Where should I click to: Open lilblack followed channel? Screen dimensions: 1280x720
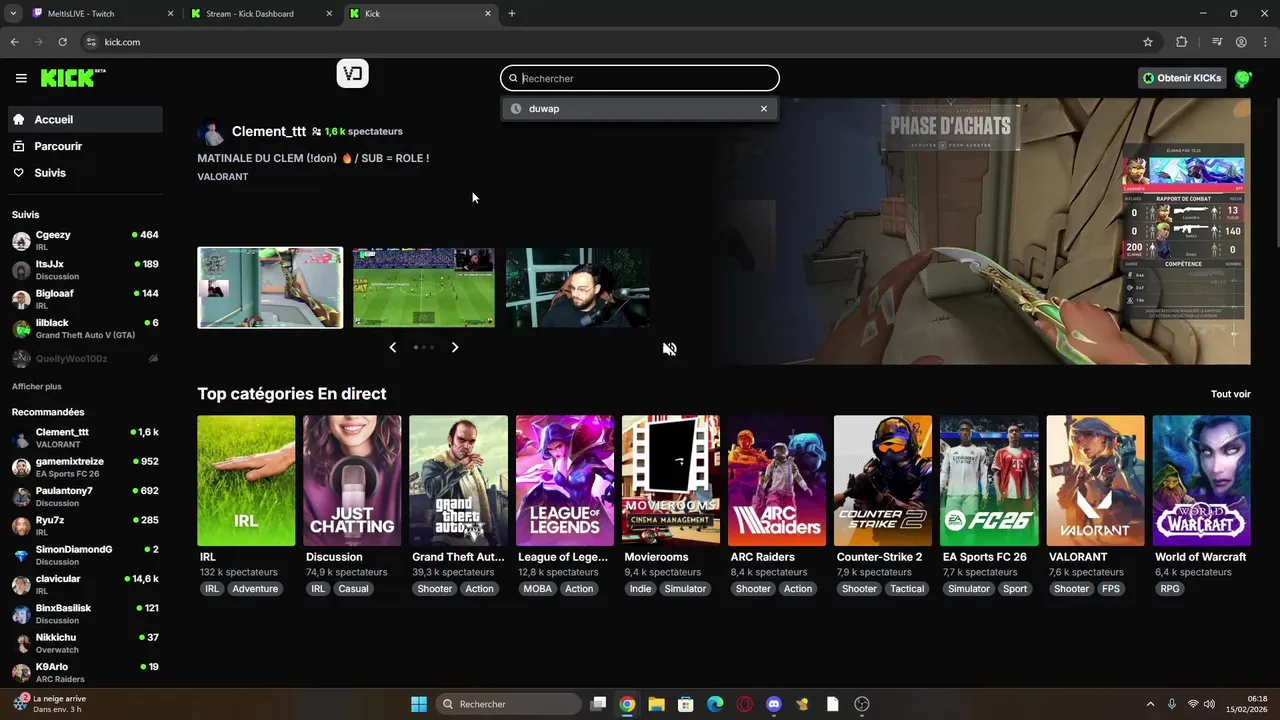pyautogui.click(x=85, y=329)
